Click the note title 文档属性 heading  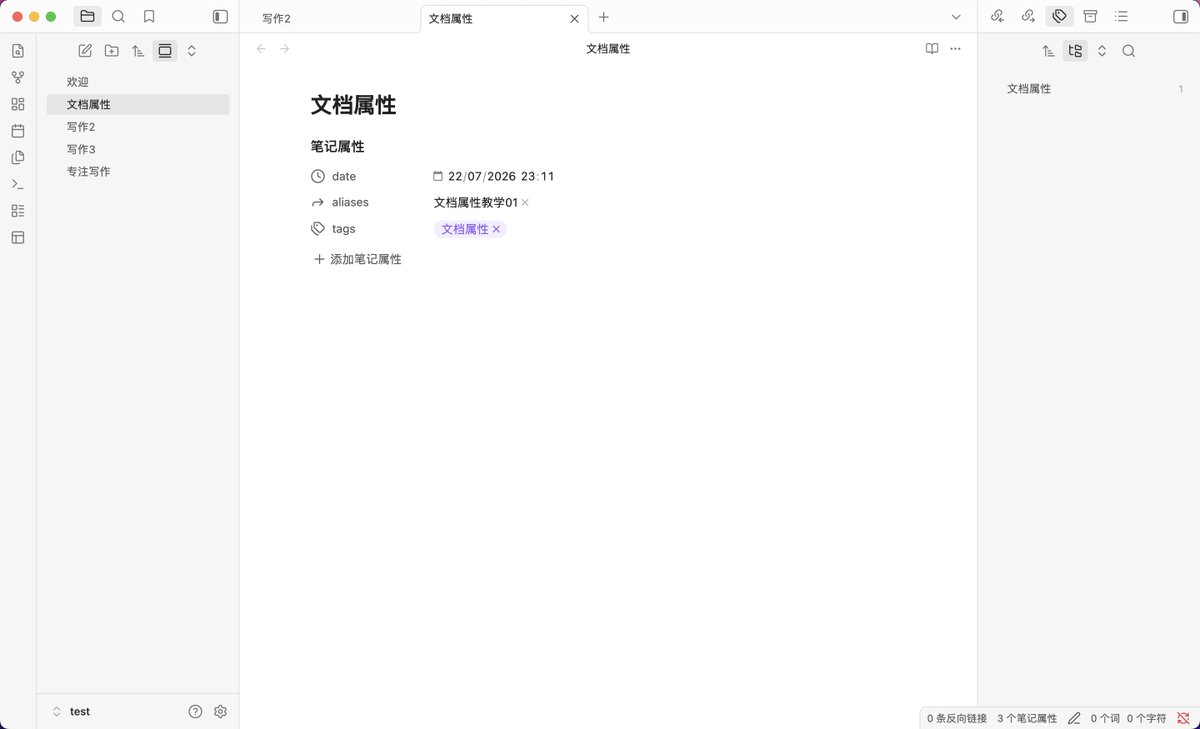(353, 105)
